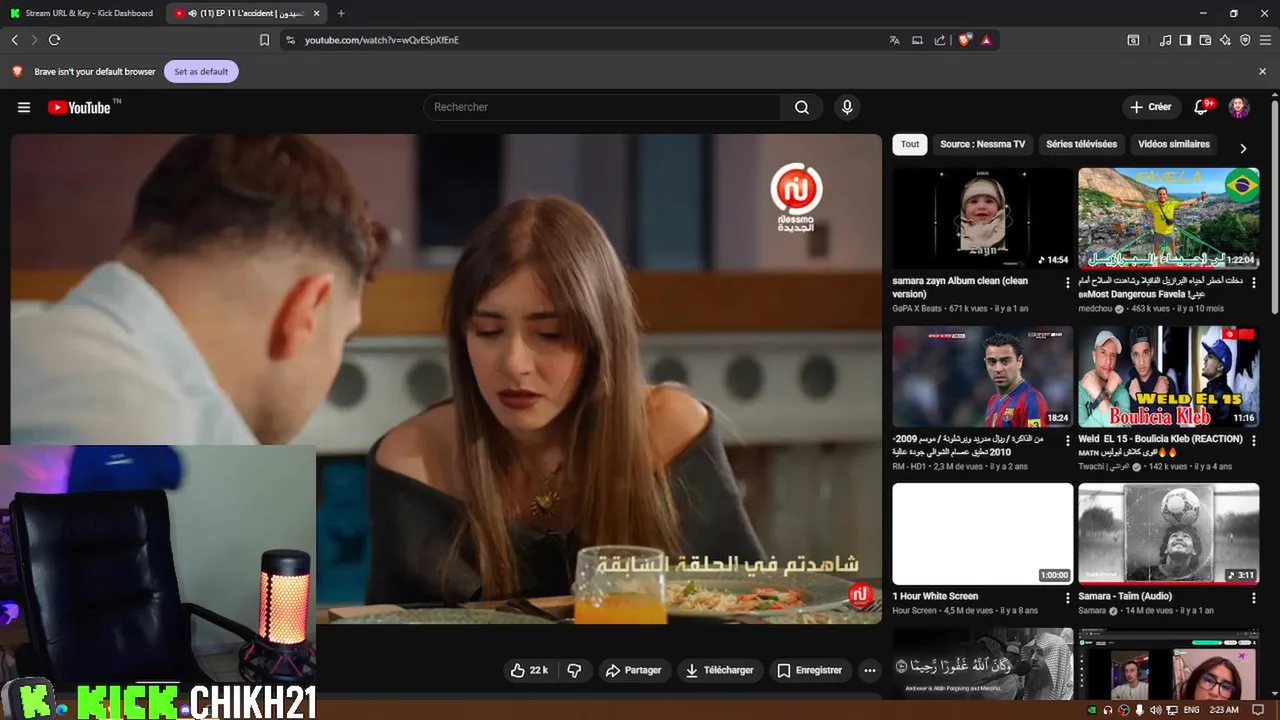Viewport: 1280px width, 720px height.
Task: Open the Windows notification center icon
Action: pyautogui.click(x=1259, y=710)
